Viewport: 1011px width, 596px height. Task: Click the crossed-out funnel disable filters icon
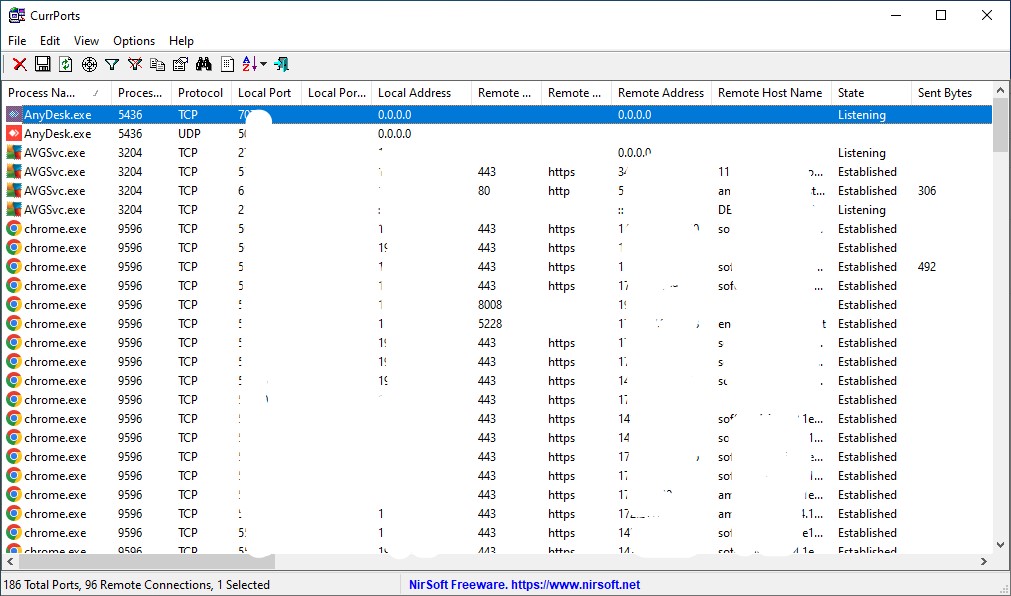(x=135, y=64)
